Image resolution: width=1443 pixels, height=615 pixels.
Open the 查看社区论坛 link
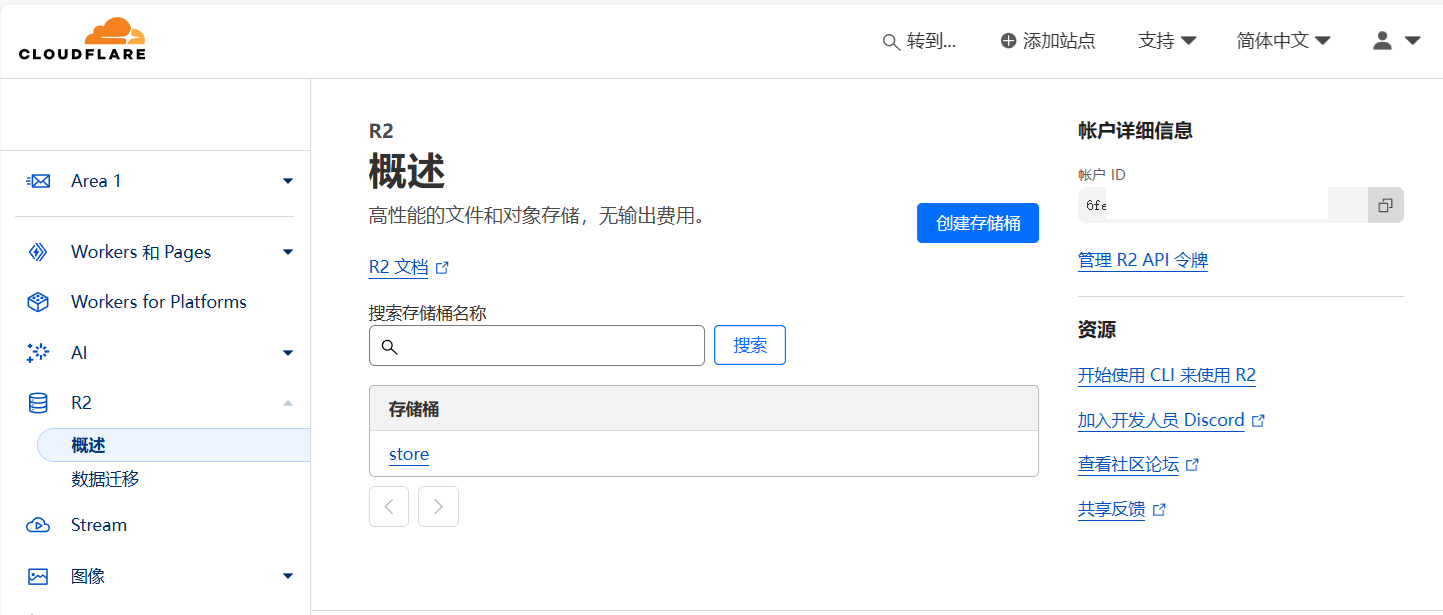coord(1128,465)
